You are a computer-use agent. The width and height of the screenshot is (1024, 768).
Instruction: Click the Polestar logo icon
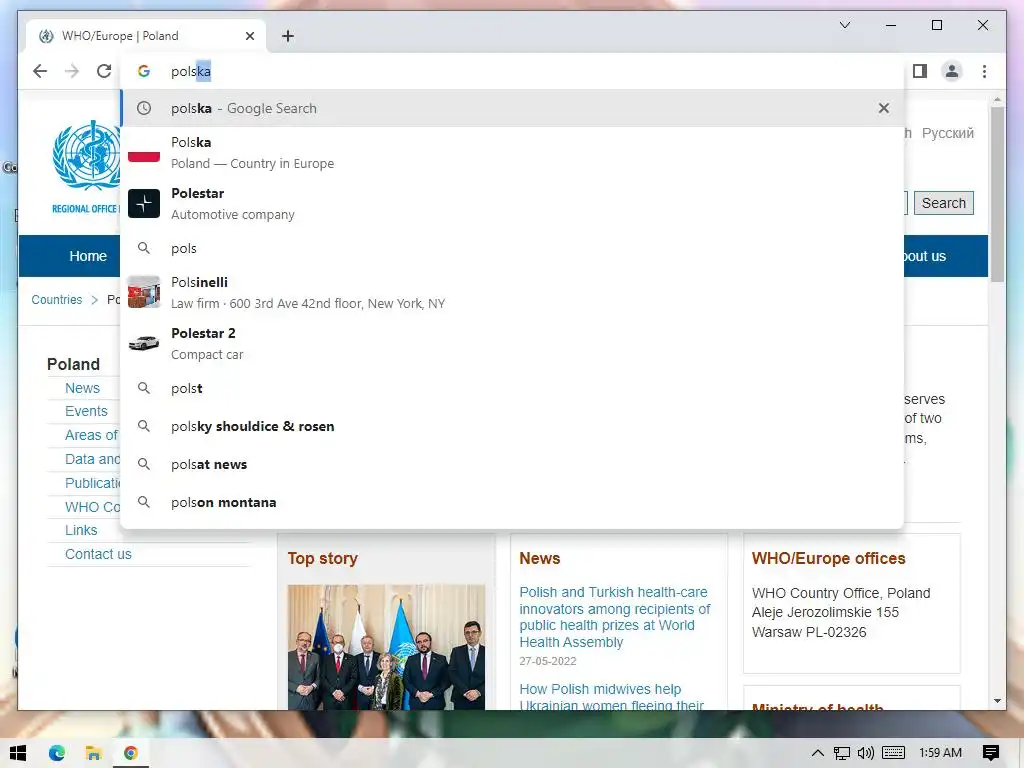pyautogui.click(x=144, y=204)
